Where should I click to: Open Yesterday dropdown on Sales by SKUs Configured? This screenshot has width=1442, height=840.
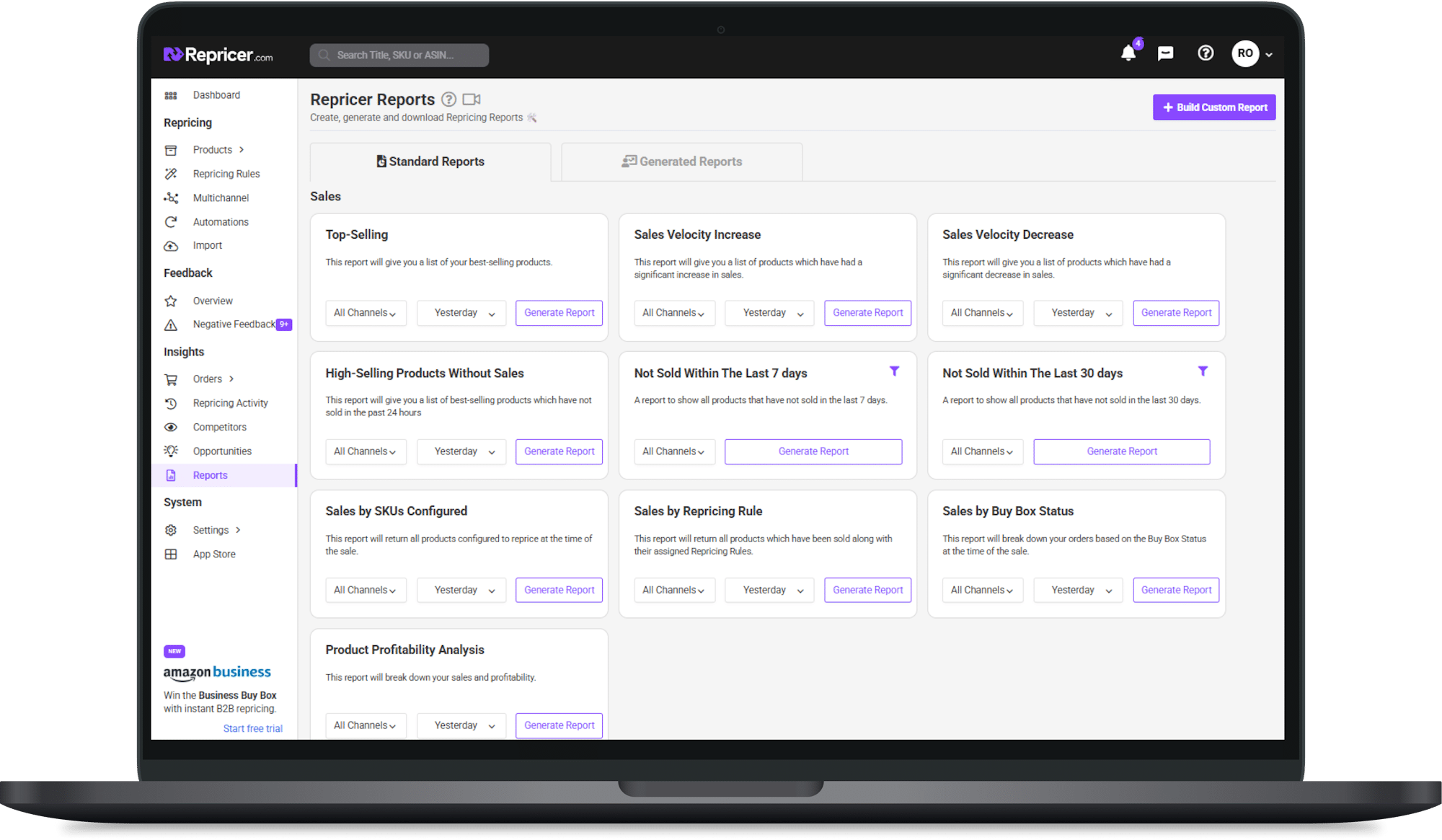pos(461,590)
